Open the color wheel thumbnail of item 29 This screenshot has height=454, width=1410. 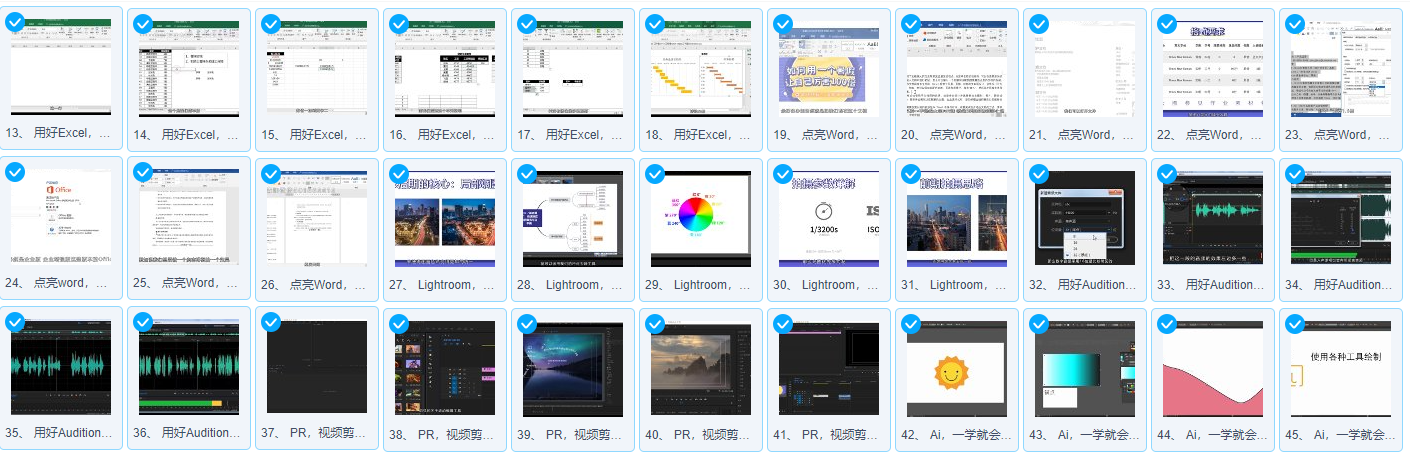pyautogui.click(x=701, y=217)
